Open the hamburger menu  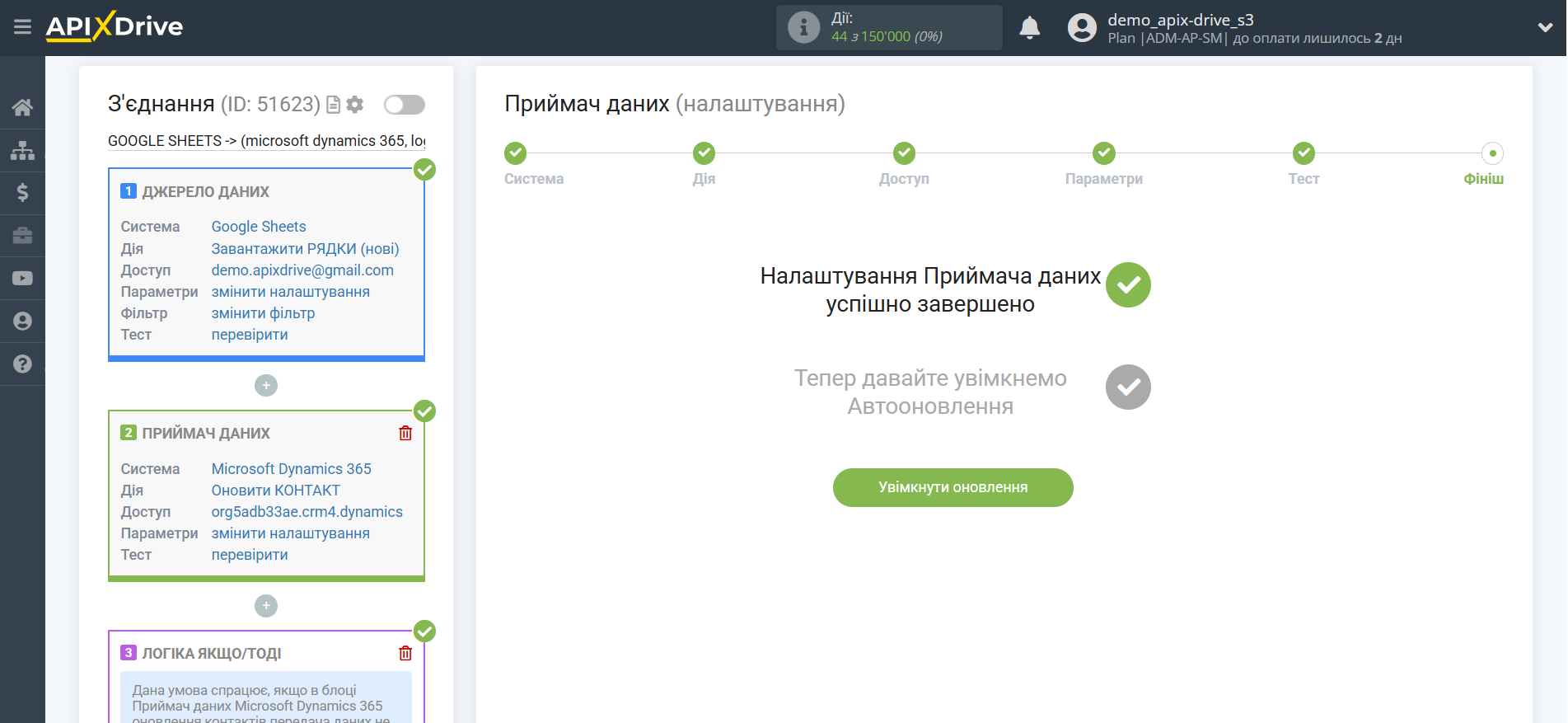[x=22, y=27]
